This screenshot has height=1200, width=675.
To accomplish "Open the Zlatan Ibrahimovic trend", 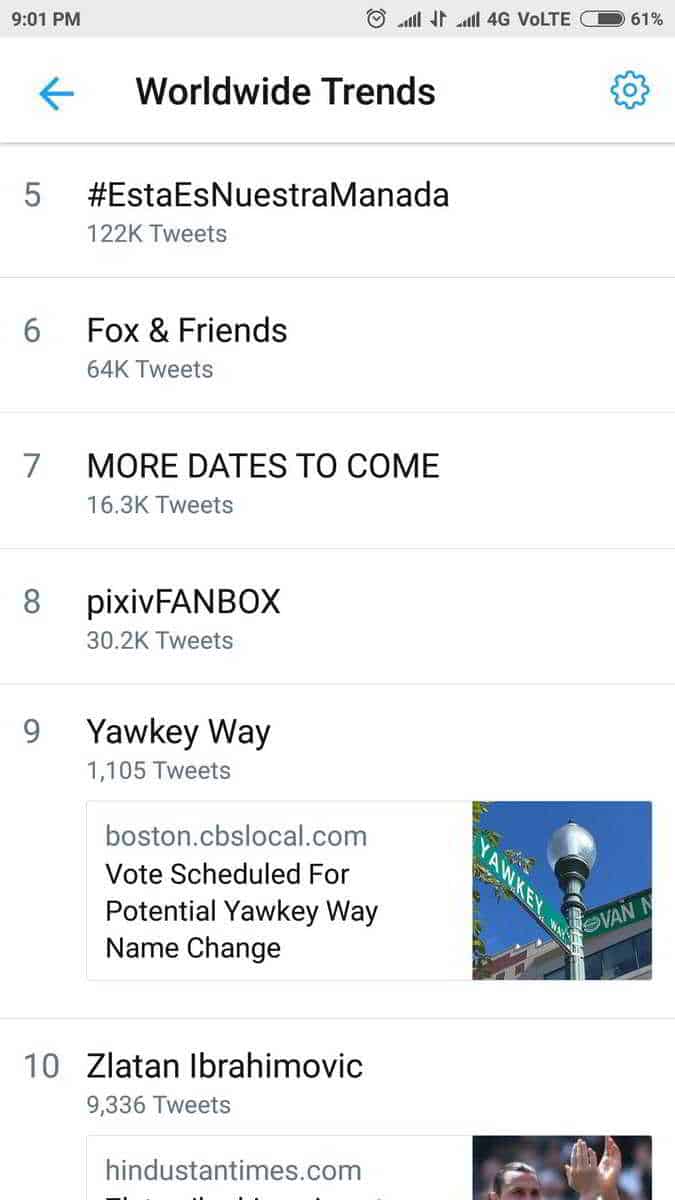I will [x=224, y=1066].
